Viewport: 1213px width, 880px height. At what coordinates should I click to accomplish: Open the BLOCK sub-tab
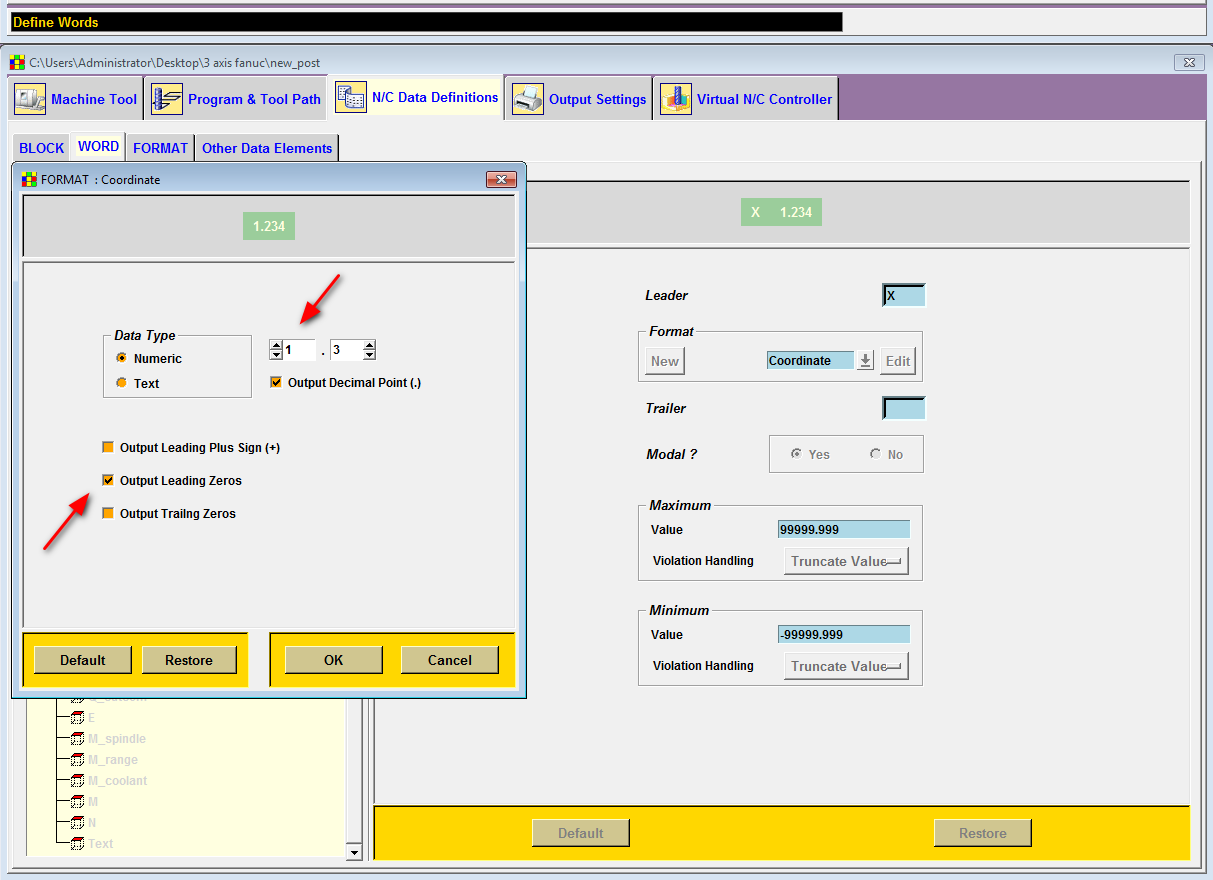[42, 148]
